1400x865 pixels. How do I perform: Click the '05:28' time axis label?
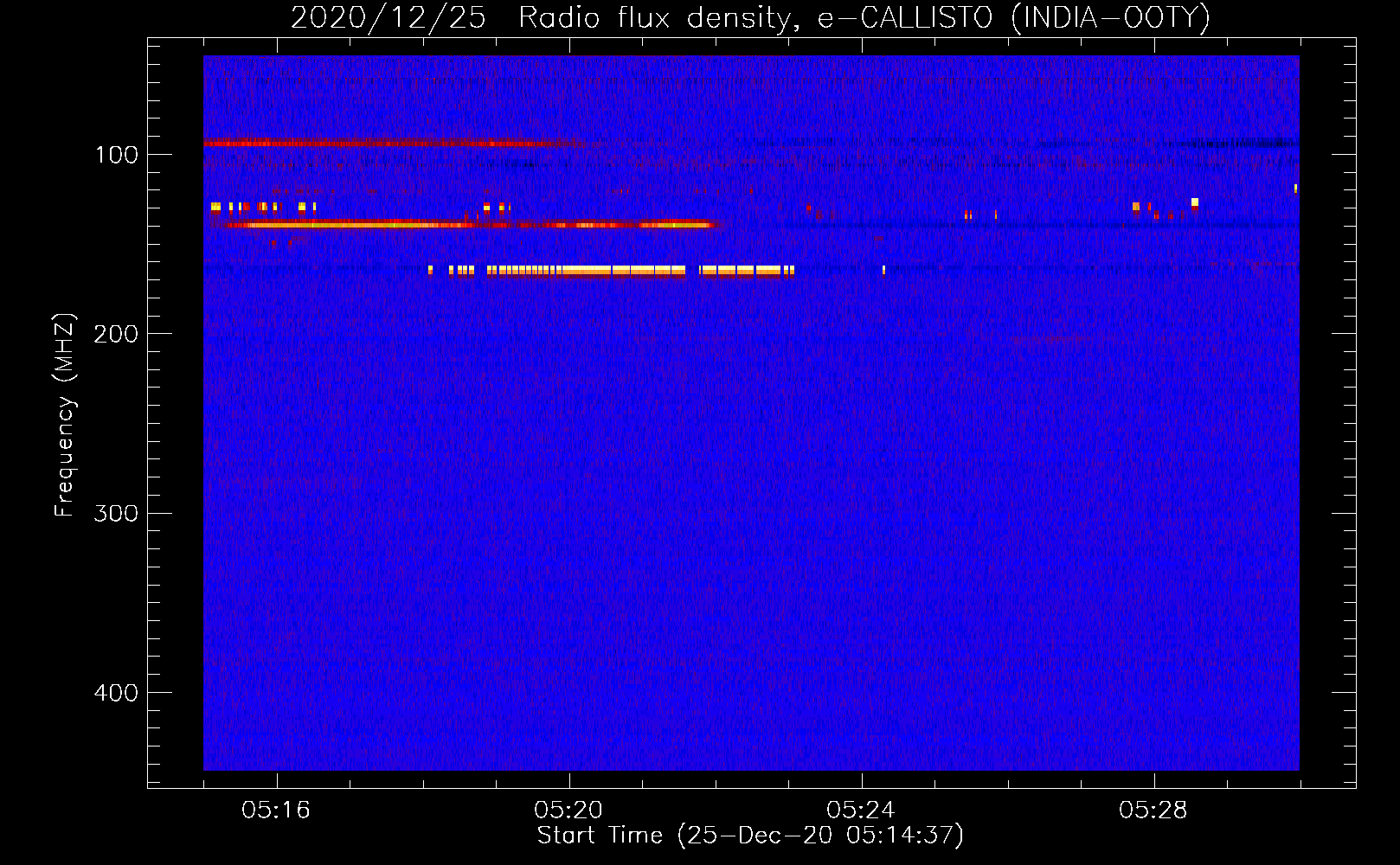click(x=1153, y=811)
